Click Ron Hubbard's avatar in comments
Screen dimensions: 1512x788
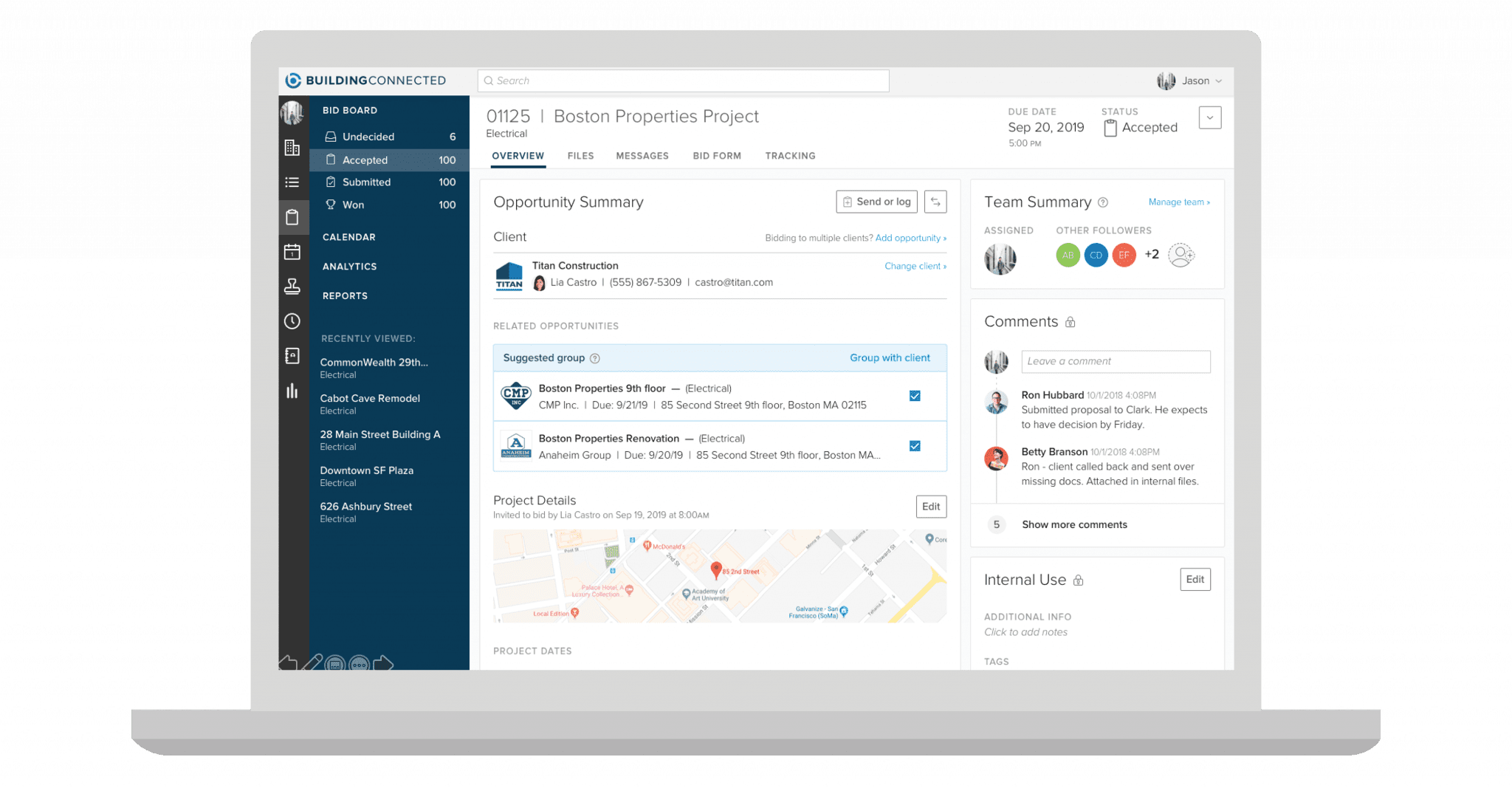997,402
